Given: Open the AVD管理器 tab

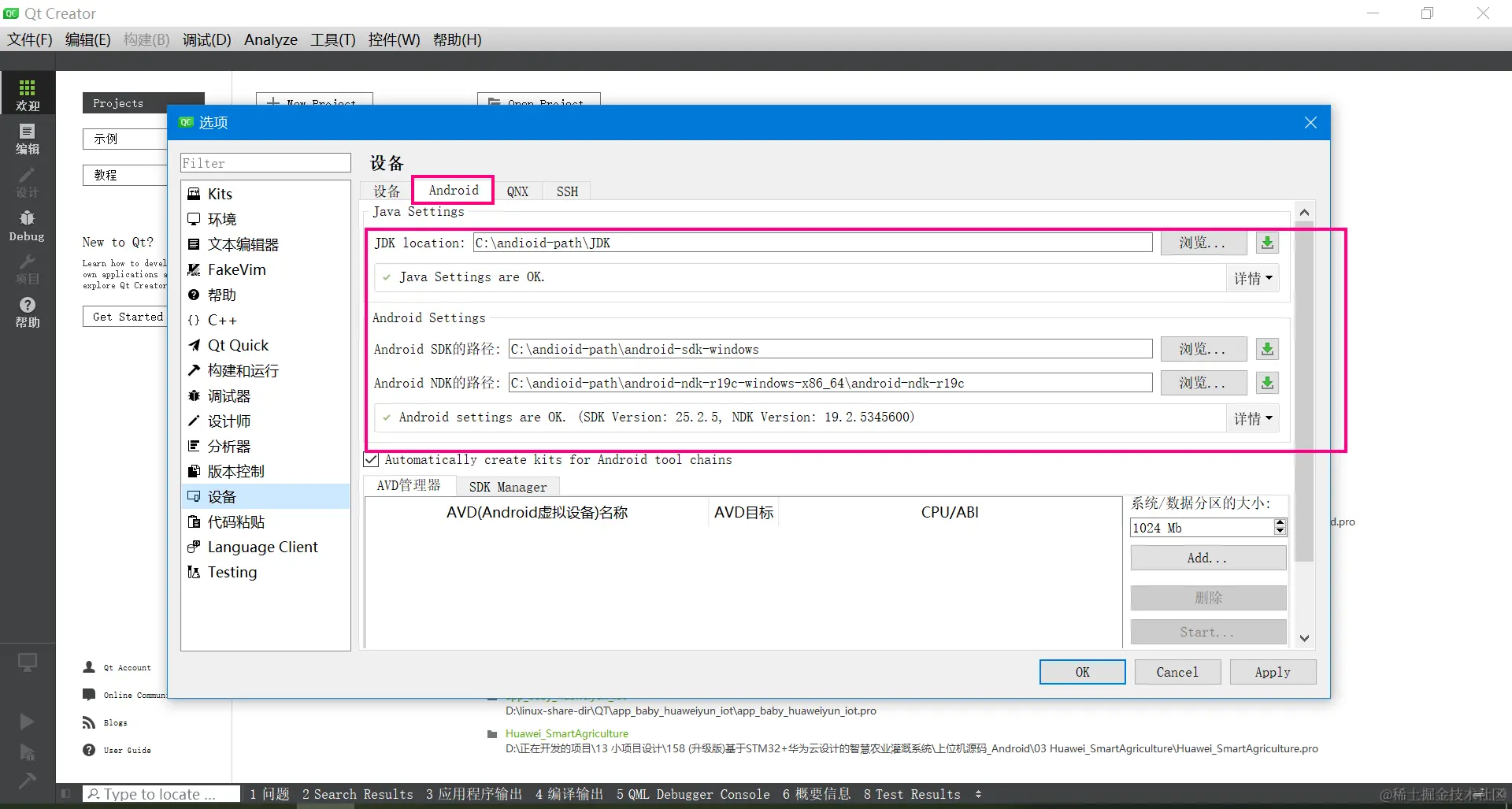Looking at the screenshot, I should point(409,485).
